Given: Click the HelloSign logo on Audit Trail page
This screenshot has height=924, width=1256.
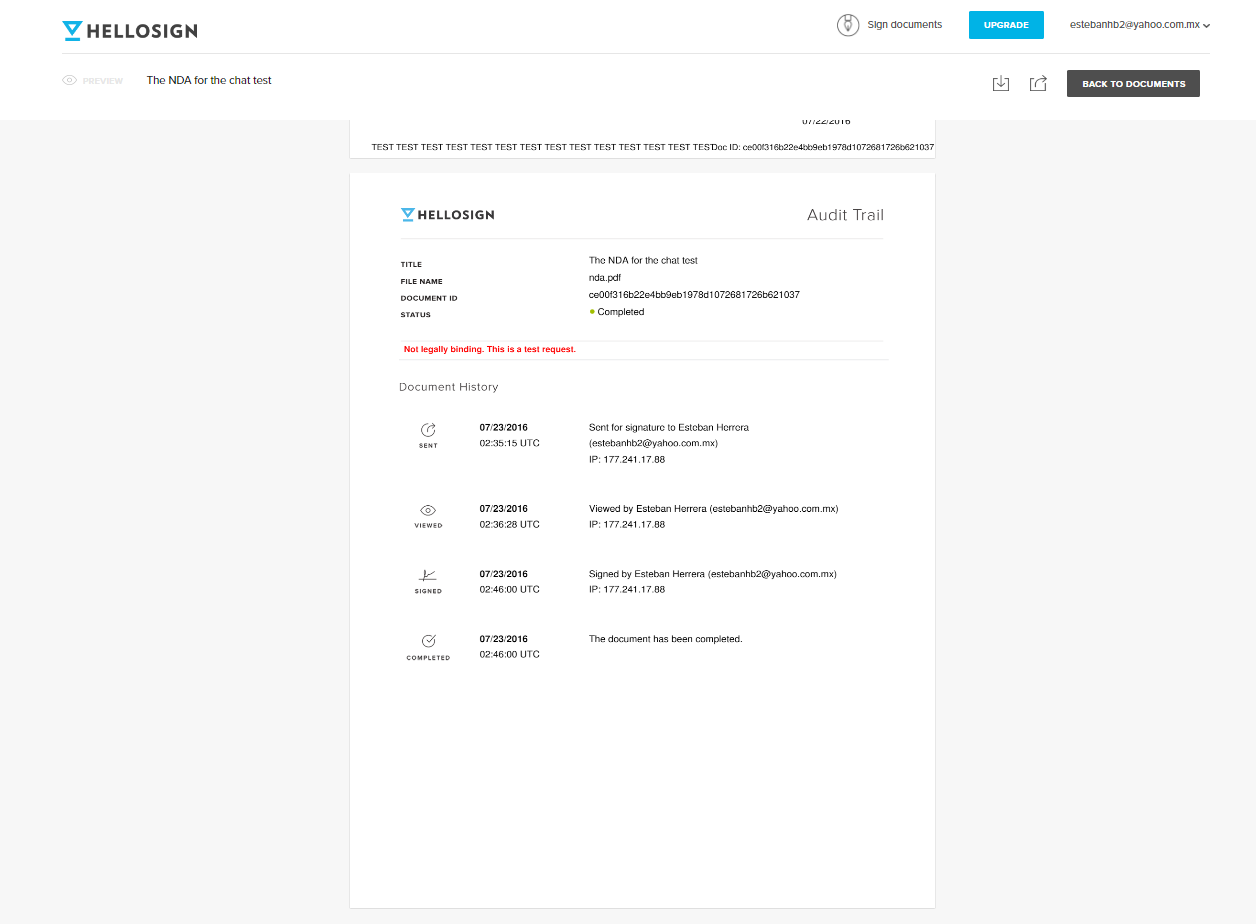Looking at the screenshot, I should [447, 214].
